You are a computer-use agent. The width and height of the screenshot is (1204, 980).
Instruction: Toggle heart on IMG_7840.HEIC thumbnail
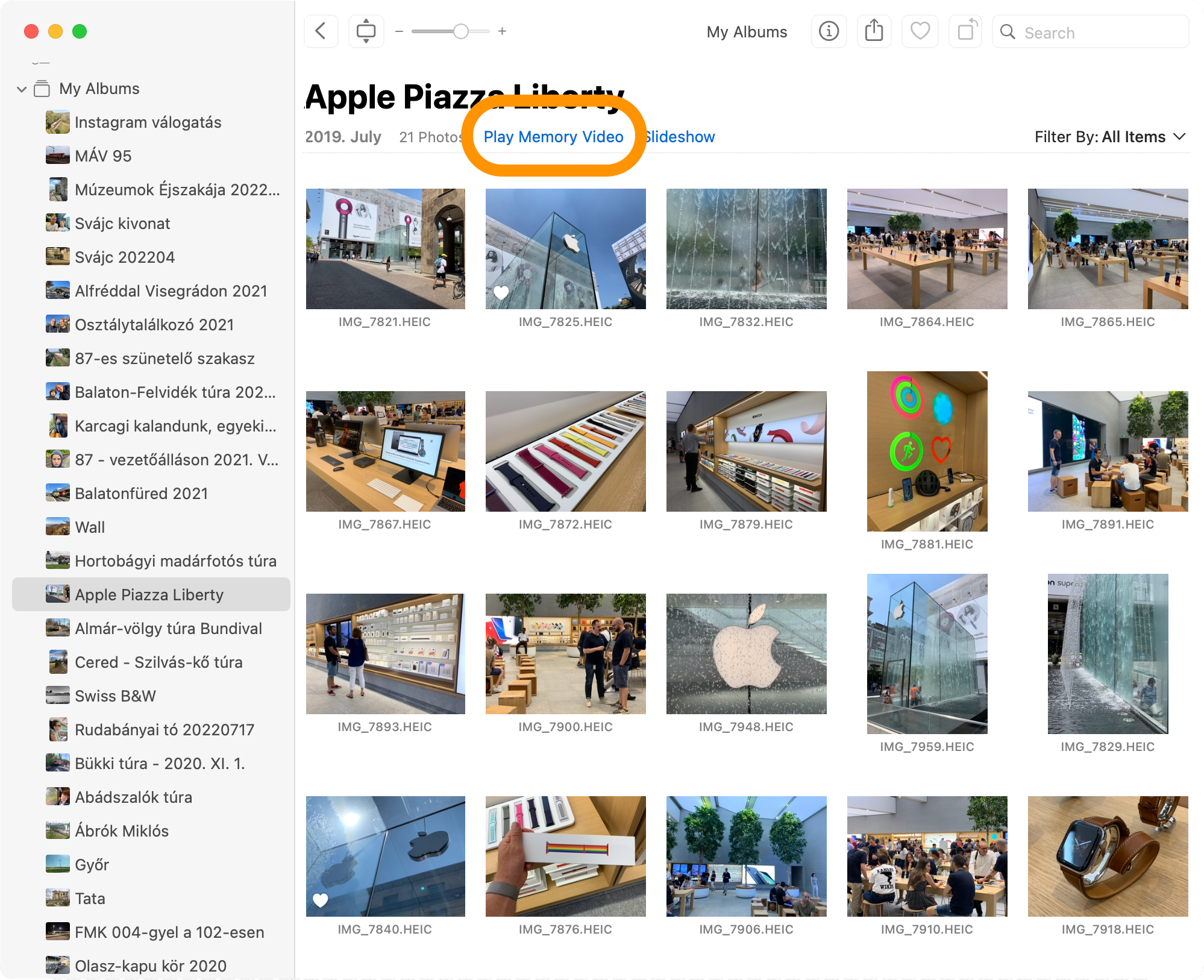pyautogui.click(x=321, y=900)
